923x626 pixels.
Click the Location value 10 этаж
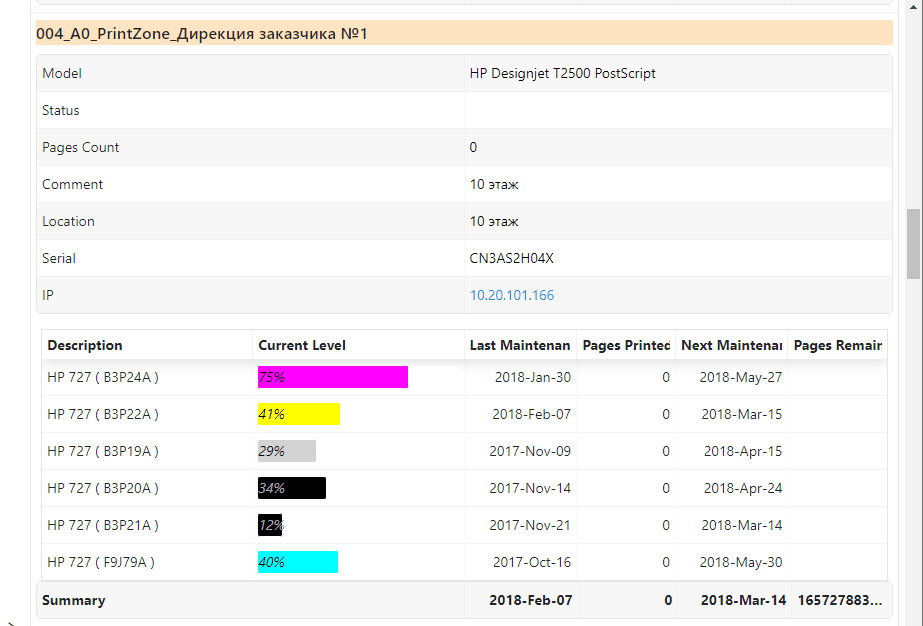(x=494, y=221)
